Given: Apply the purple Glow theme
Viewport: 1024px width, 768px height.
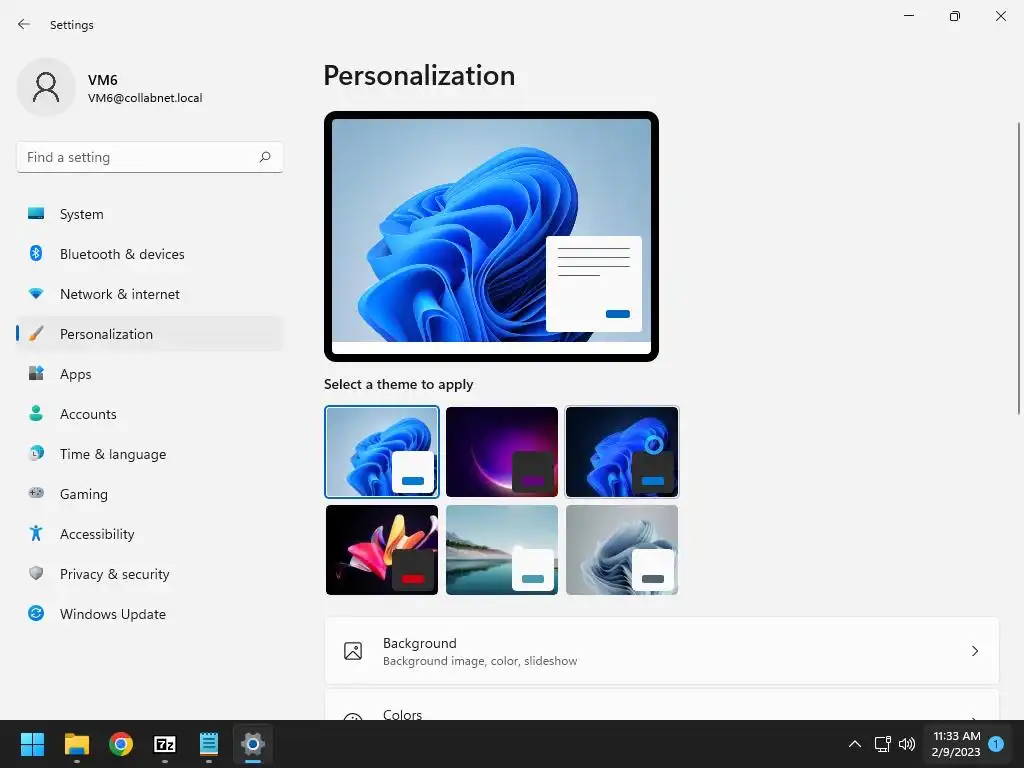Looking at the screenshot, I should coord(502,451).
